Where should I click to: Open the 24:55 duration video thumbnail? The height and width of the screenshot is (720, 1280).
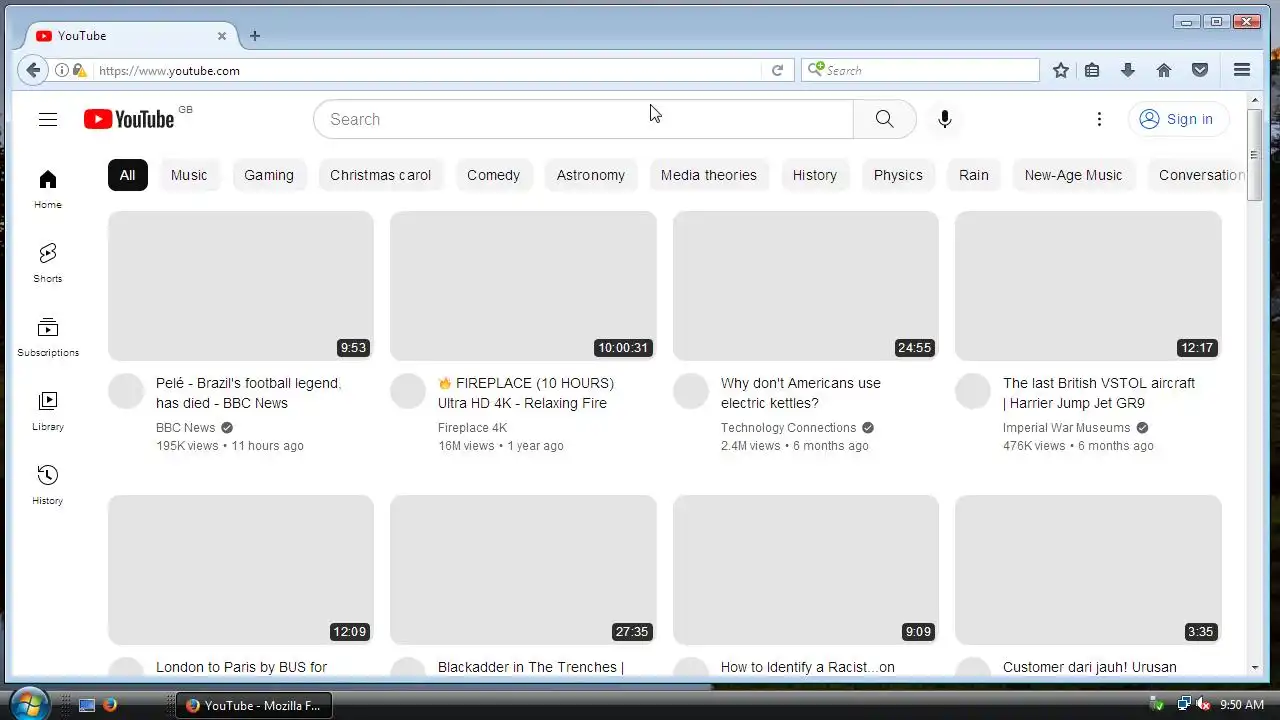(806, 286)
